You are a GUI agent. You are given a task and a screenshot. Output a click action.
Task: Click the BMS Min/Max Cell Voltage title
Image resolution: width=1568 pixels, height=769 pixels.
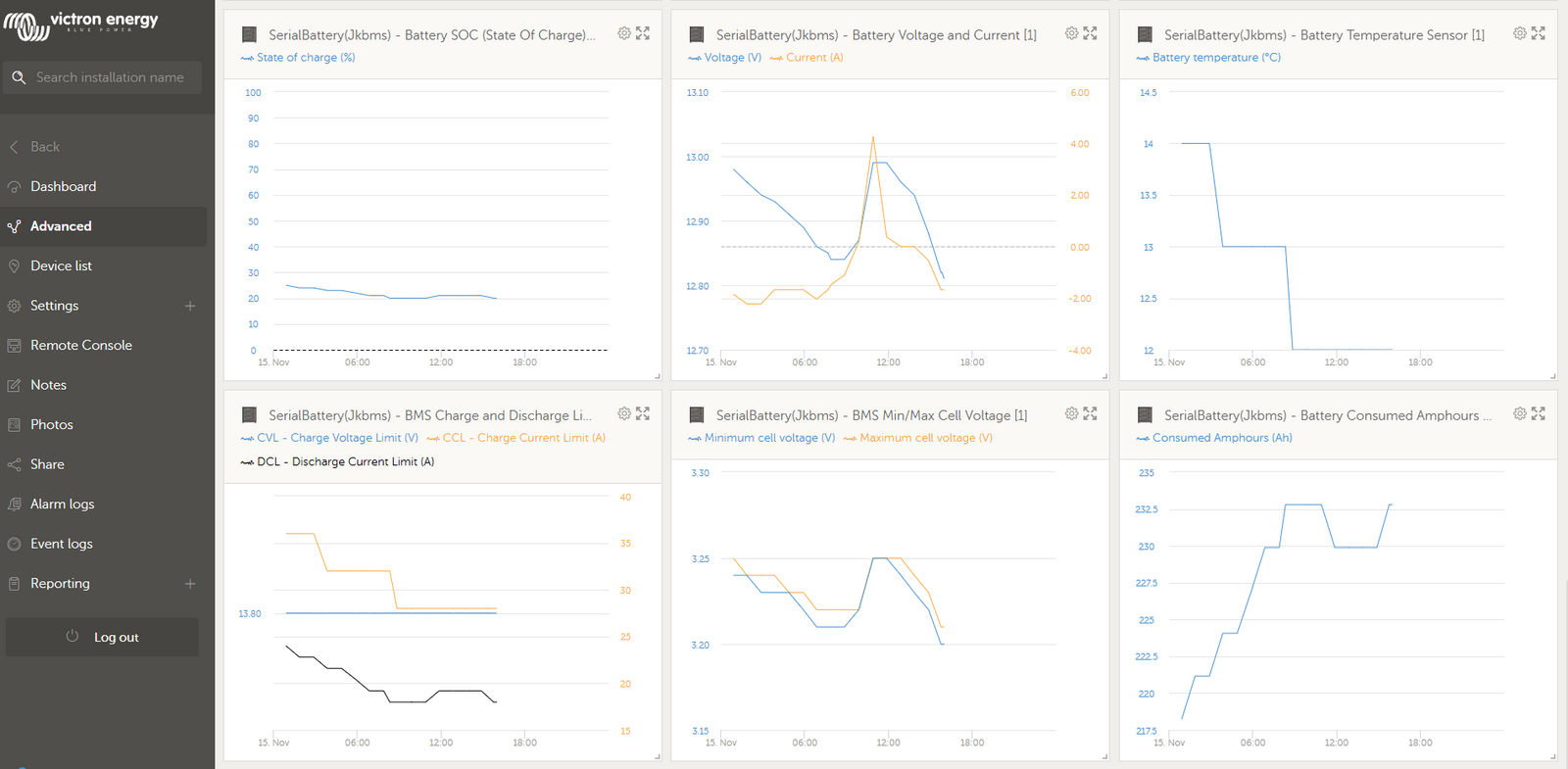pos(871,415)
